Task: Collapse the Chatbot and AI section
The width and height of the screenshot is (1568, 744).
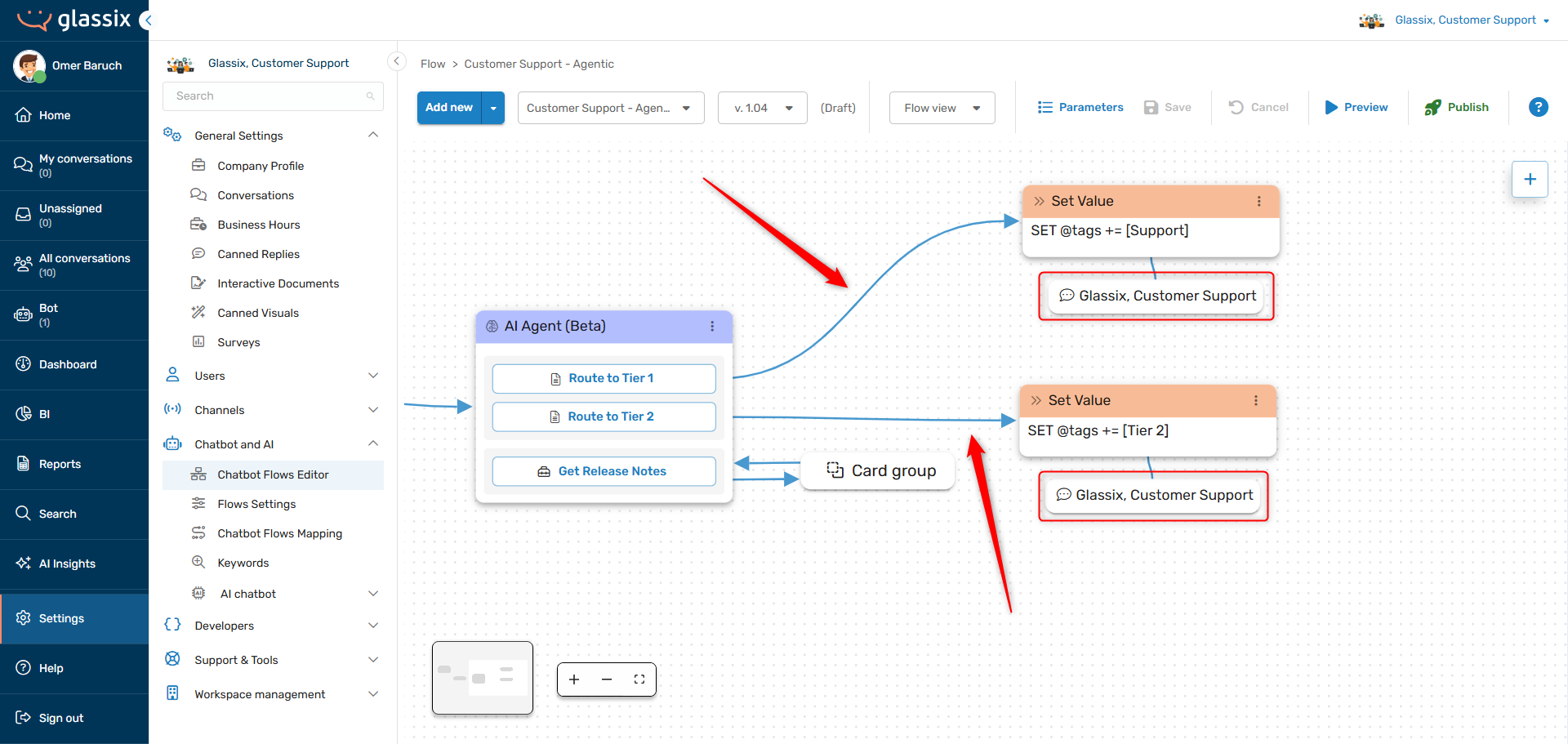Action: [x=373, y=443]
